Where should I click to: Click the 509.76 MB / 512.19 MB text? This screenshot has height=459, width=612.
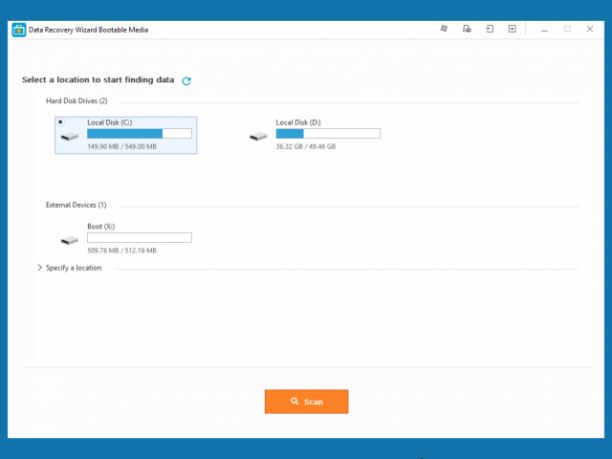pos(122,250)
